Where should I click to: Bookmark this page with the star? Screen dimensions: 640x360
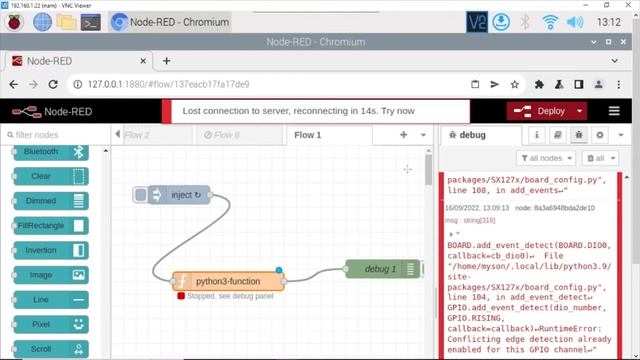coord(514,84)
